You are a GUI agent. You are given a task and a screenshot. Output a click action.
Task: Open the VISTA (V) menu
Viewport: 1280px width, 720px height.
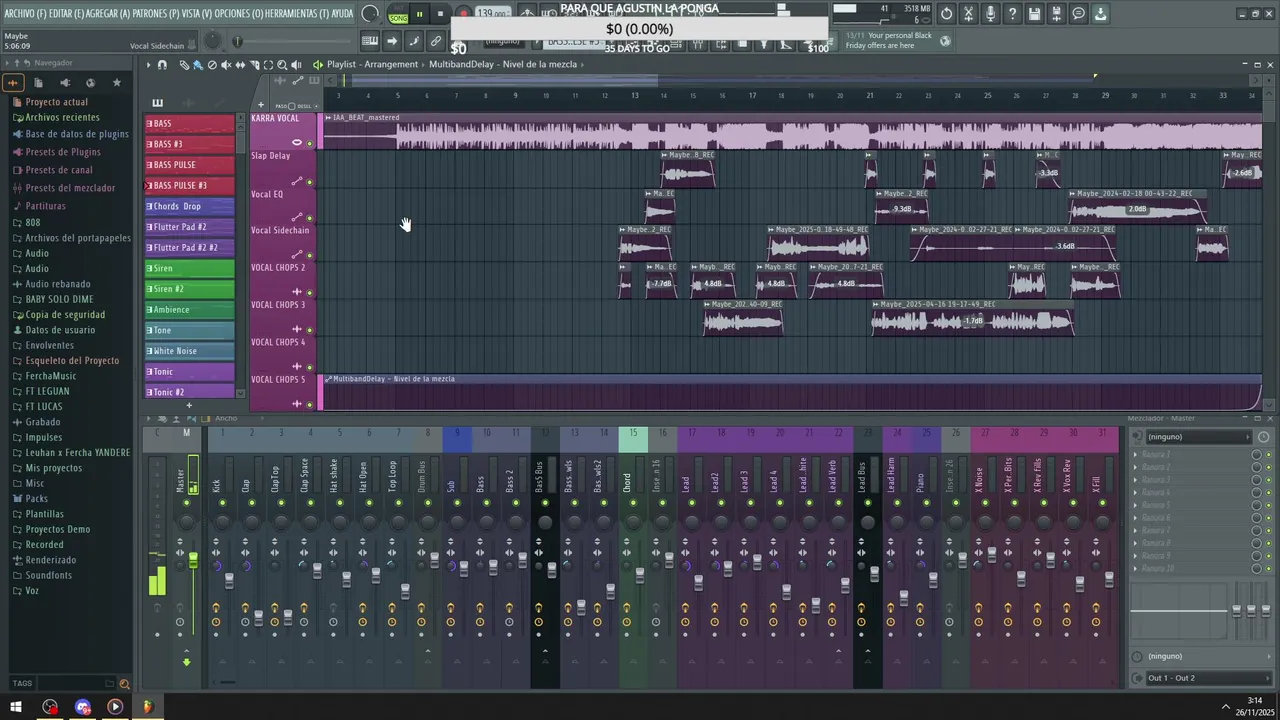click(198, 14)
